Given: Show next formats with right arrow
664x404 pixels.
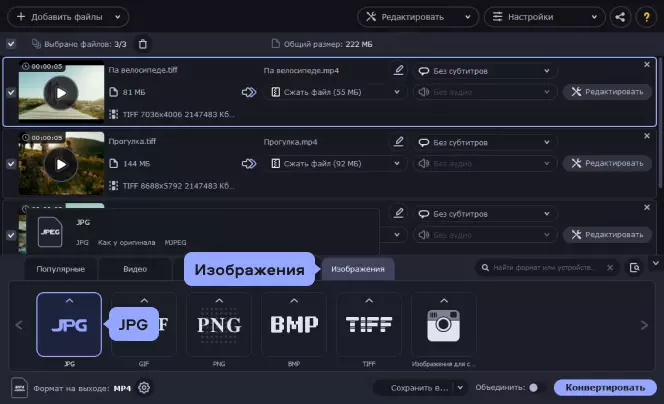Looking at the screenshot, I should [644, 325].
